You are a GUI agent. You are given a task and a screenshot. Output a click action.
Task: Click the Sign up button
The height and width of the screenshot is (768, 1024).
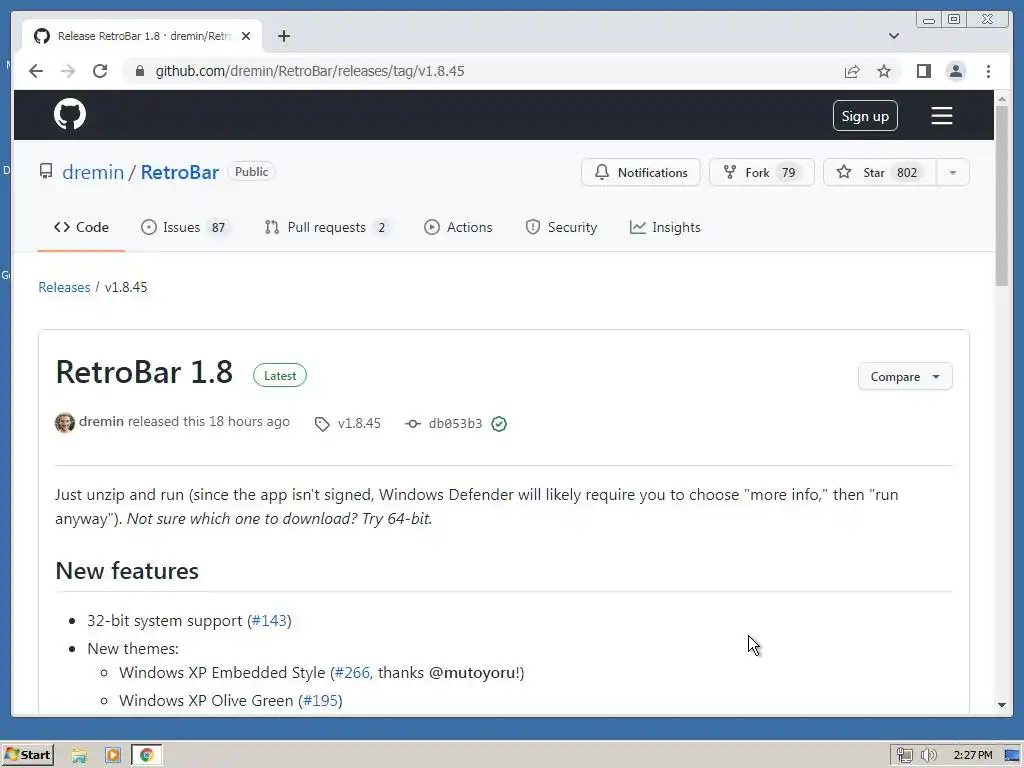865,116
